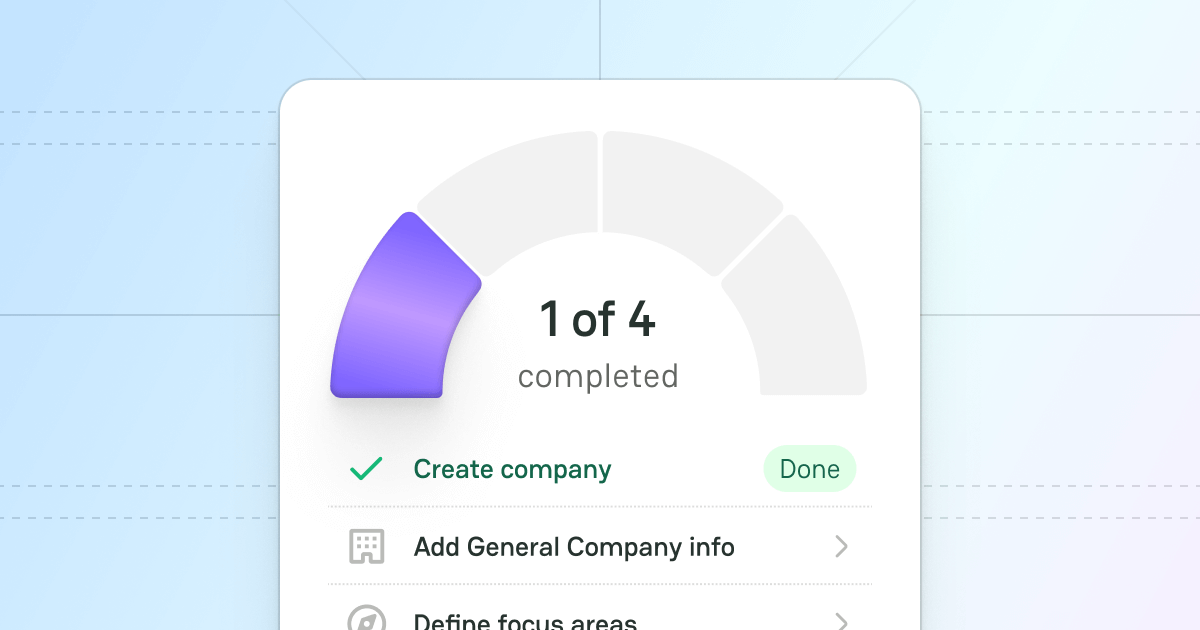Viewport: 1200px width, 630px height.
Task: Click the green Done badge
Action: tap(809, 469)
